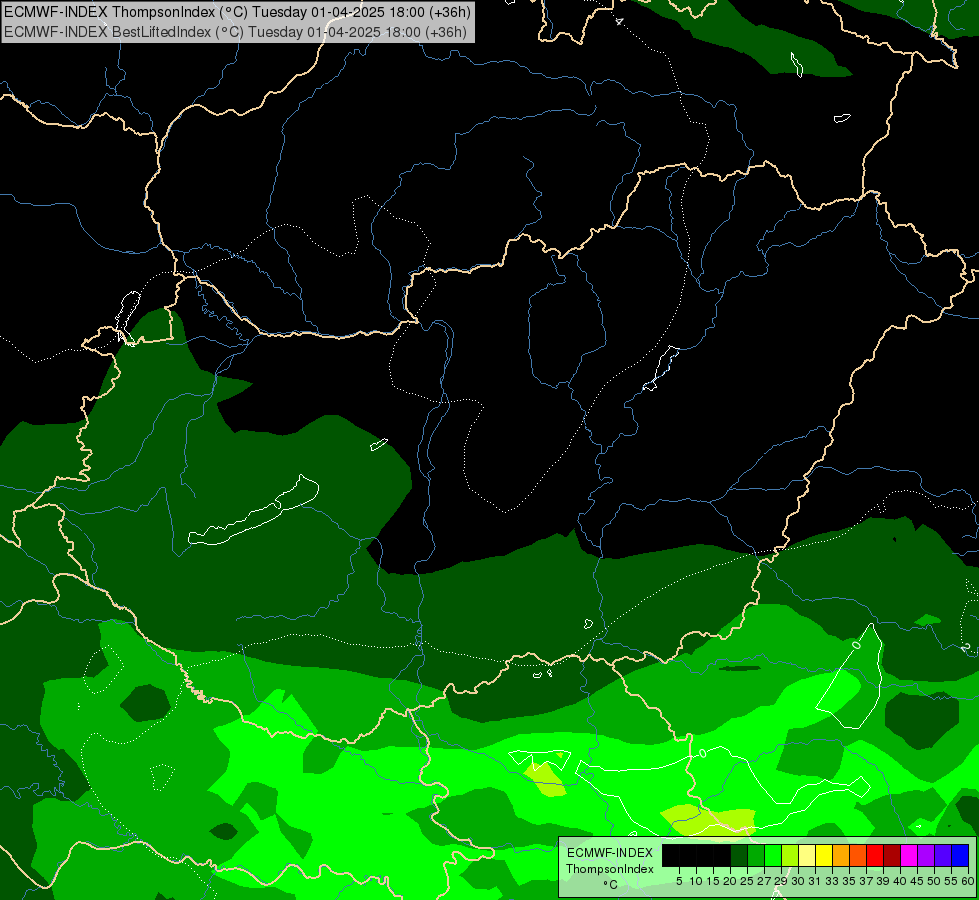979x900 pixels.
Task: Click the legend scale value 60
Action: pos(968,881)
